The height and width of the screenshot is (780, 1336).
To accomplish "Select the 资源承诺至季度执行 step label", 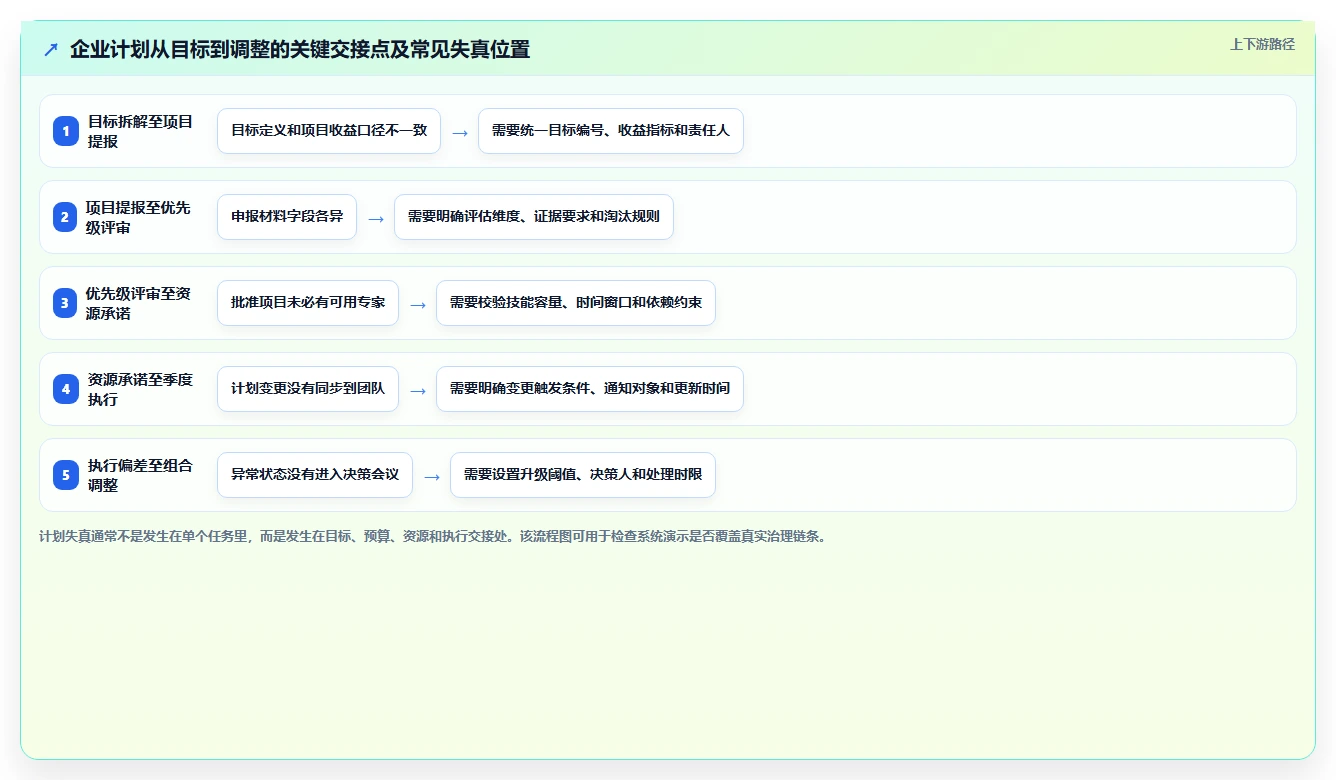I will pyautogui.click(x=141, y=389).
